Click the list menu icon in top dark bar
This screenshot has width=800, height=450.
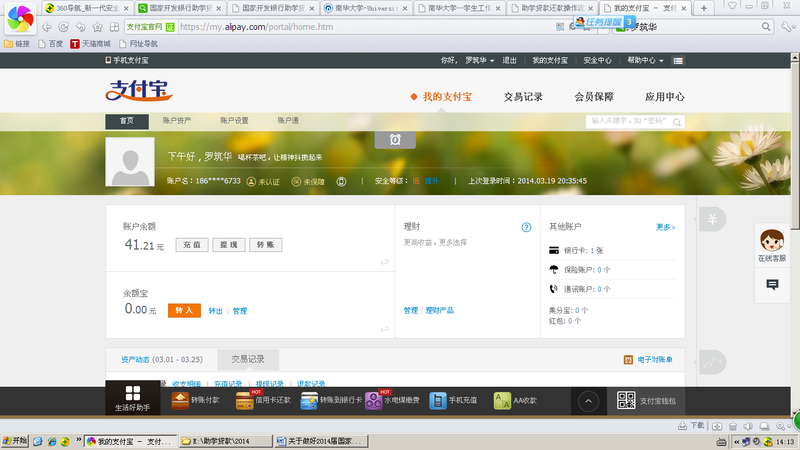point(678,61)
